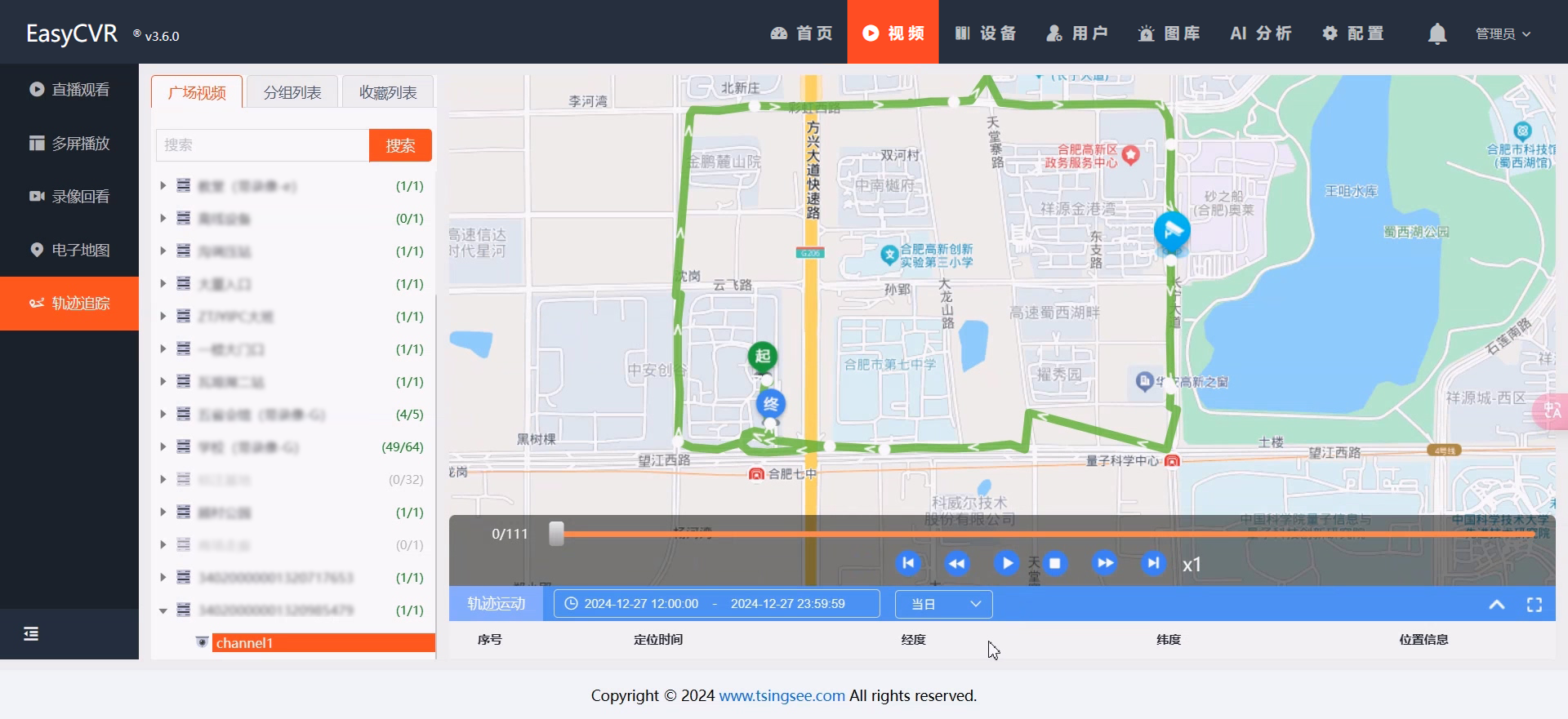The height and width of the screenshot is (719, 1568).
Task: Open 多屏播放 multi-screen playback
Action: (x=69, y=144)
